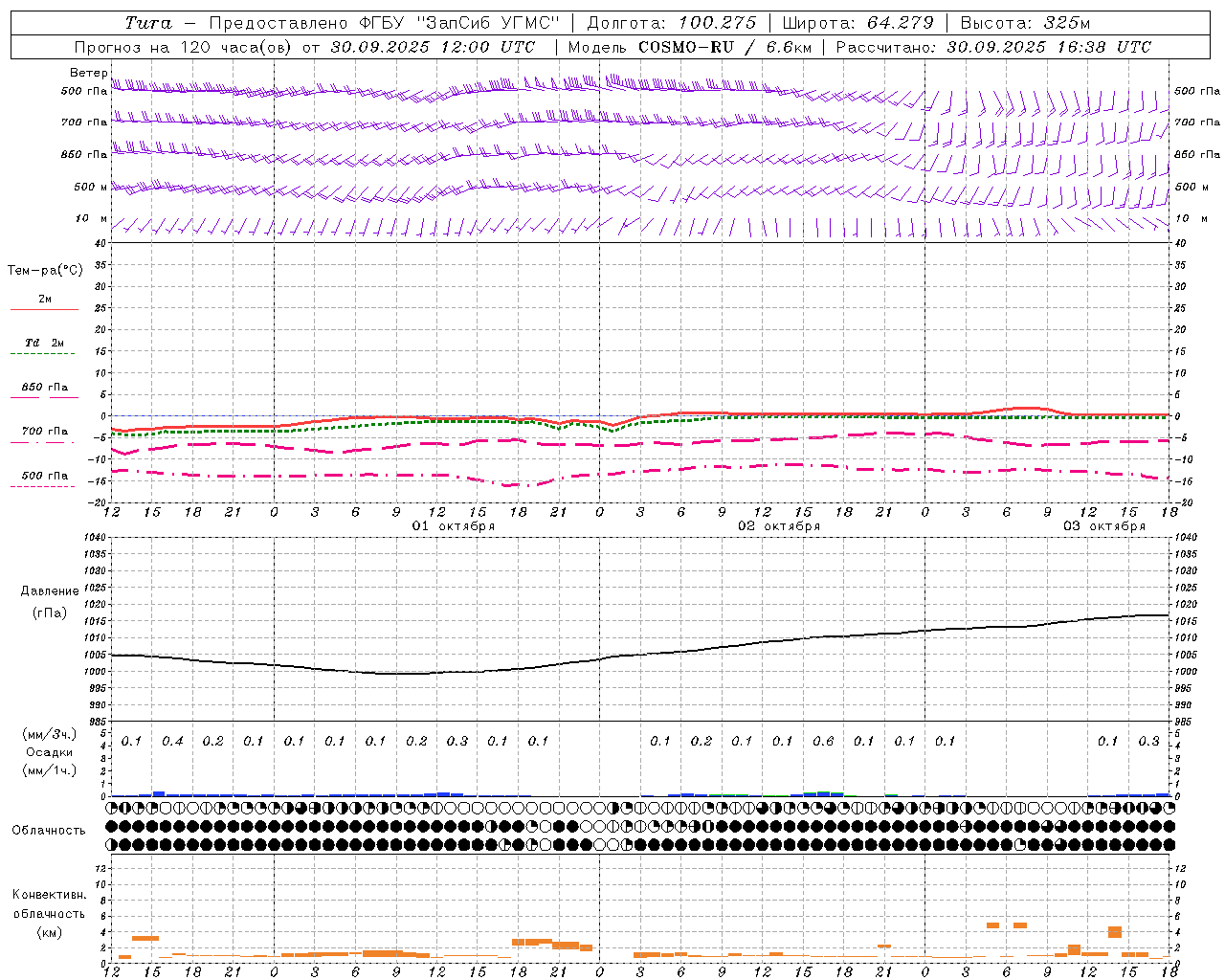Click the 850 гПа temperature legend entry
The image size is (1225, 980).
[x=44, y=388]
